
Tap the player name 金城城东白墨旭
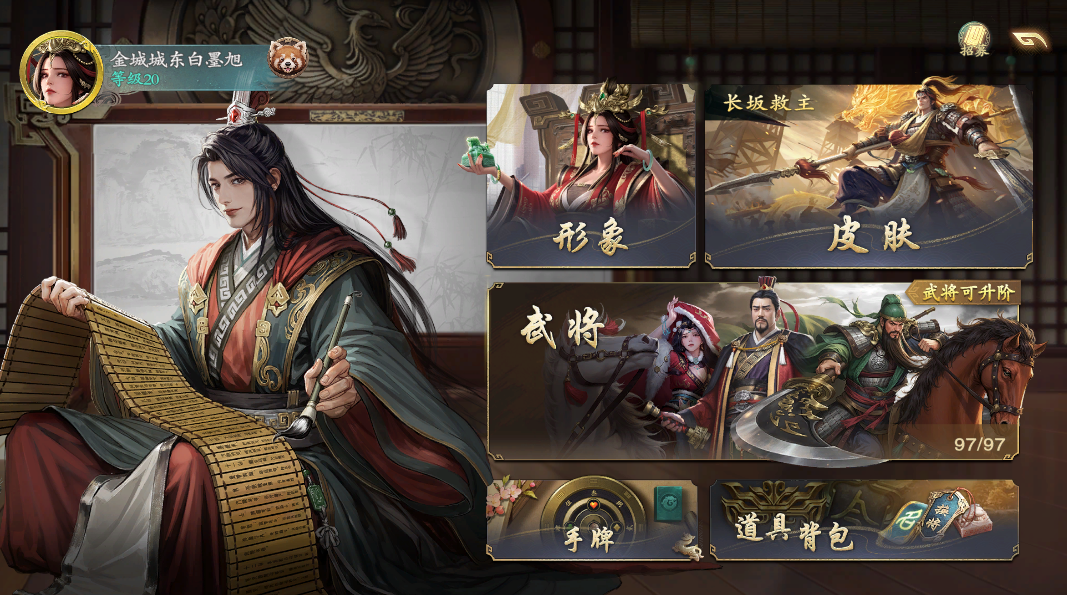pyautogui.click(x=176, y=60)
